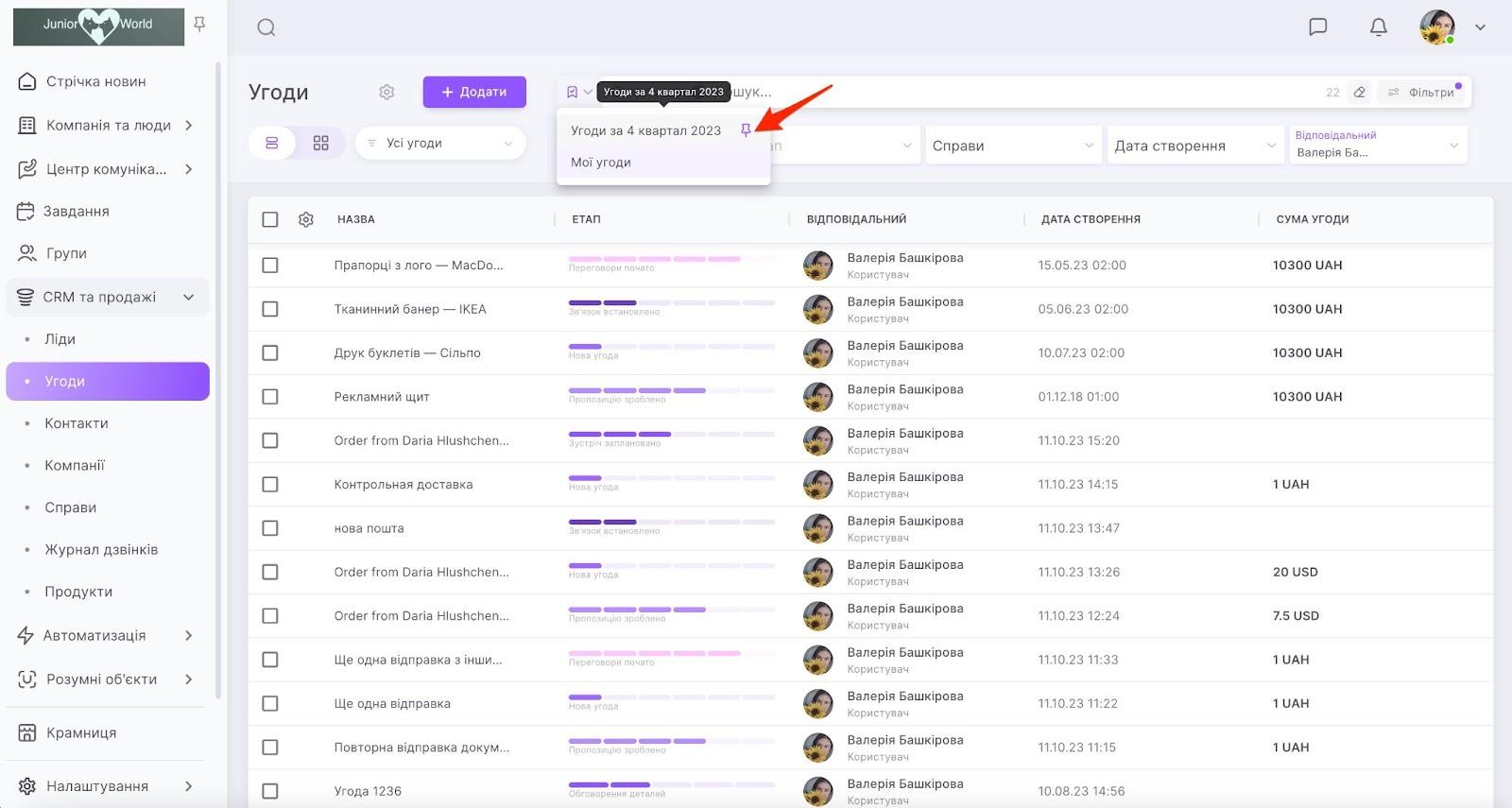Open the chat messages icon
The image size is (1512, 808).
point(1317,27)
